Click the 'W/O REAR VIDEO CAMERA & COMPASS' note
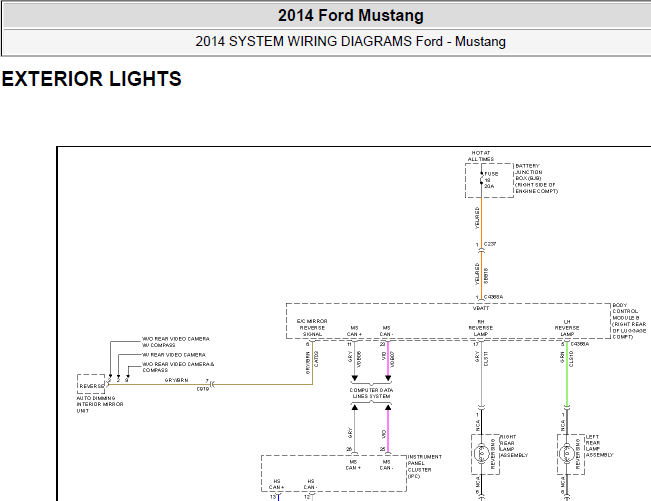 pos(179,367)
